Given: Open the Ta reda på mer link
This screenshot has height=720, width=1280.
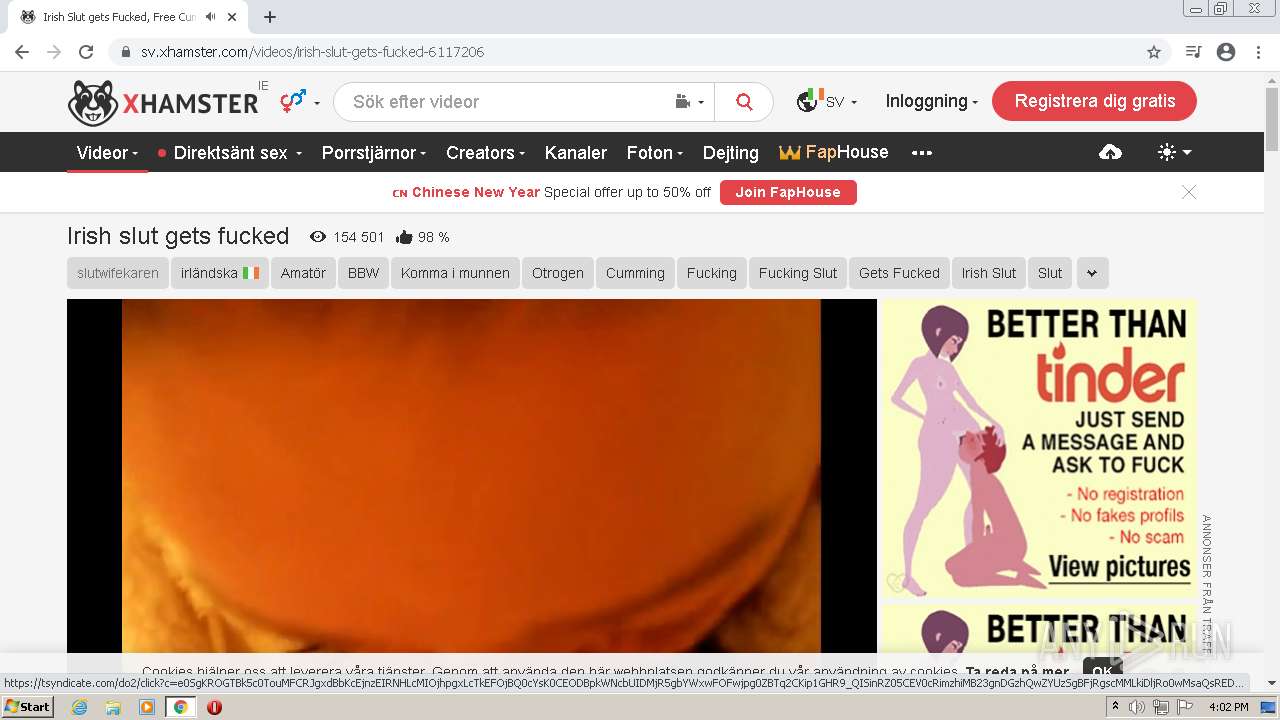Looking at the screenshot, I should coord(1017,672).
